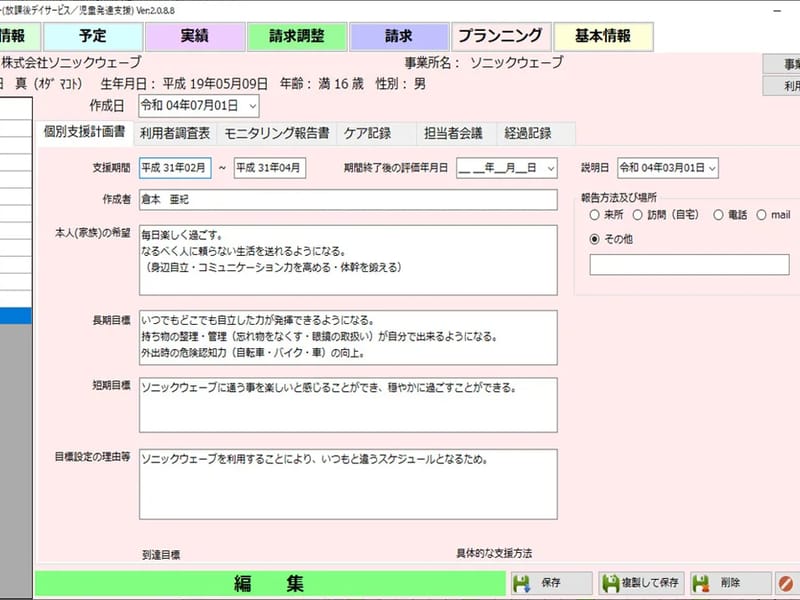The width and height of the screenshot is (800, 600).
Task: Click the 複製して保存 button
Action: point(641,583)
